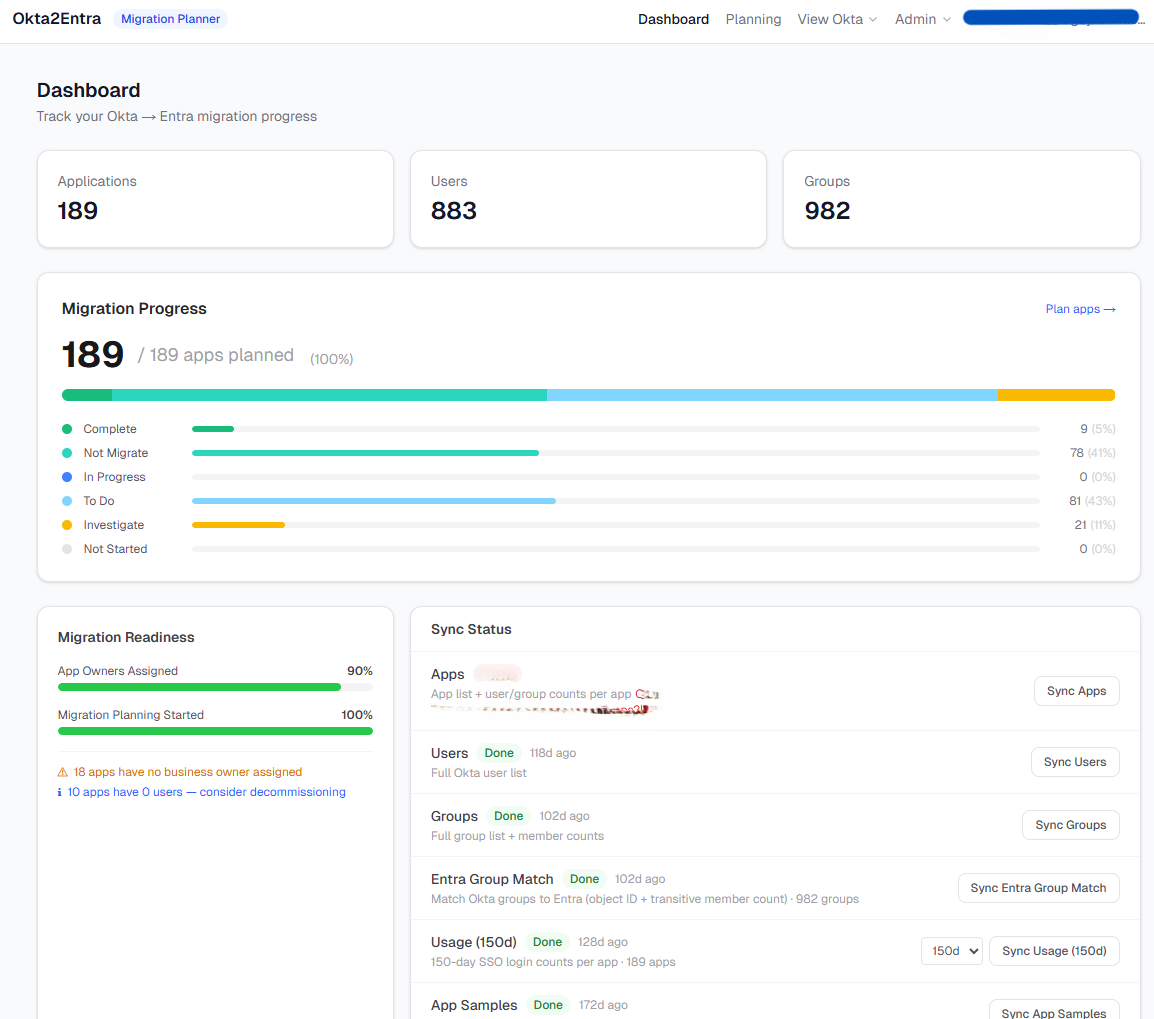Screen dimensions: 1154x1019
Task: Click the light-blue segment of stacked bar
Action: (x=772, y=395)
